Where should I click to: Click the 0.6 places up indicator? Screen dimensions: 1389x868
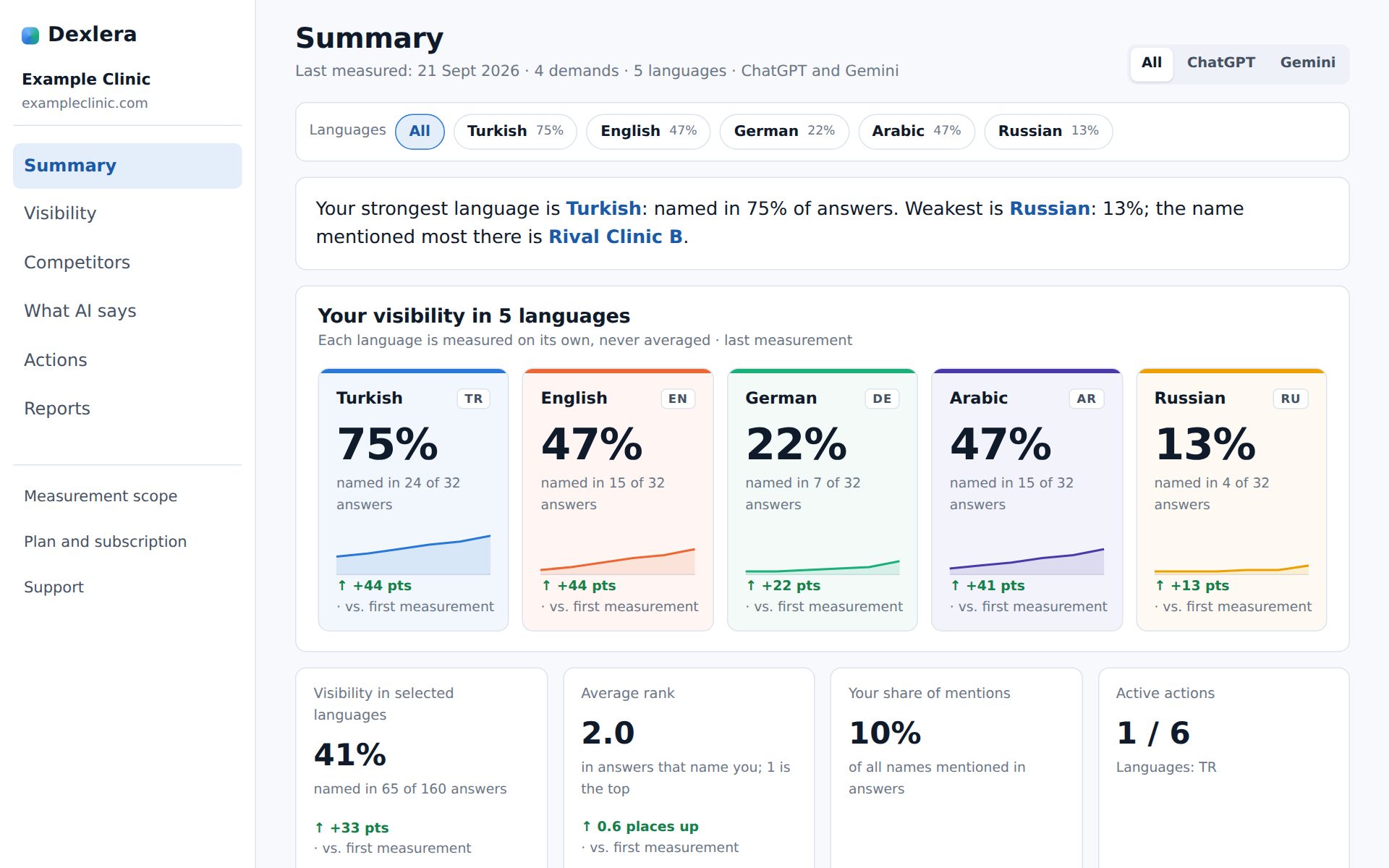coord(640,827)
